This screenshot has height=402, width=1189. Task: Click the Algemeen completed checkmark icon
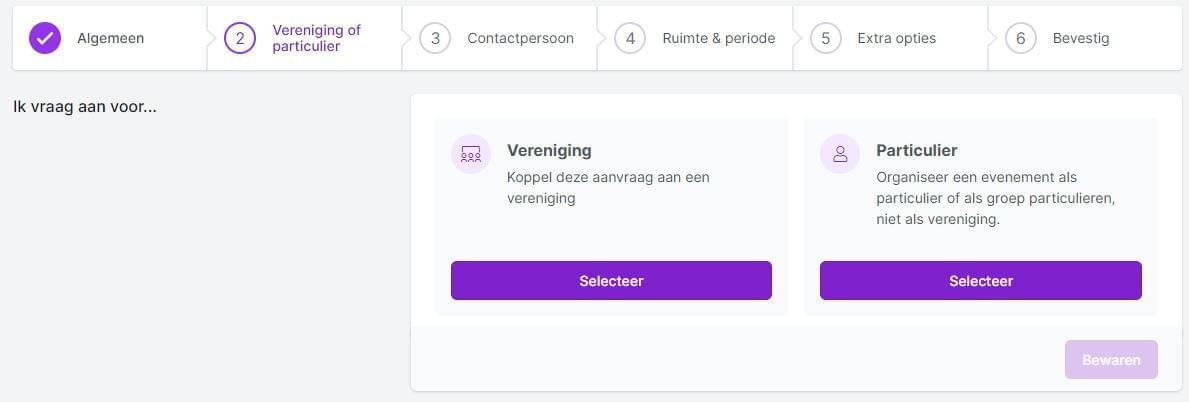[45, 38]
